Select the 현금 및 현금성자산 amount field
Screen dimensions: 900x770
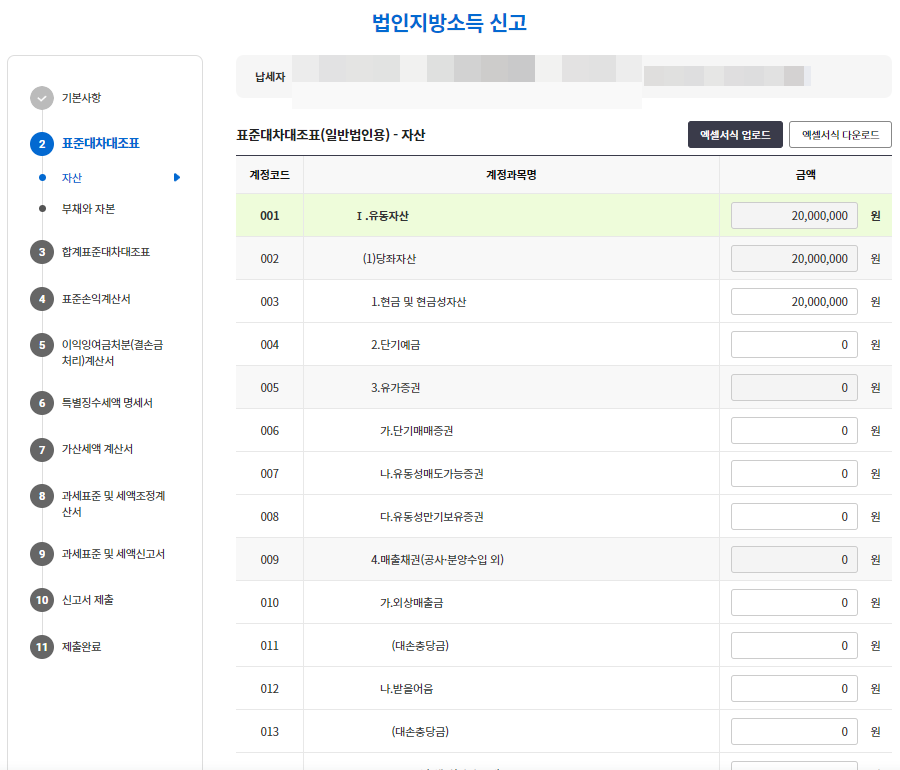(794, 301)
